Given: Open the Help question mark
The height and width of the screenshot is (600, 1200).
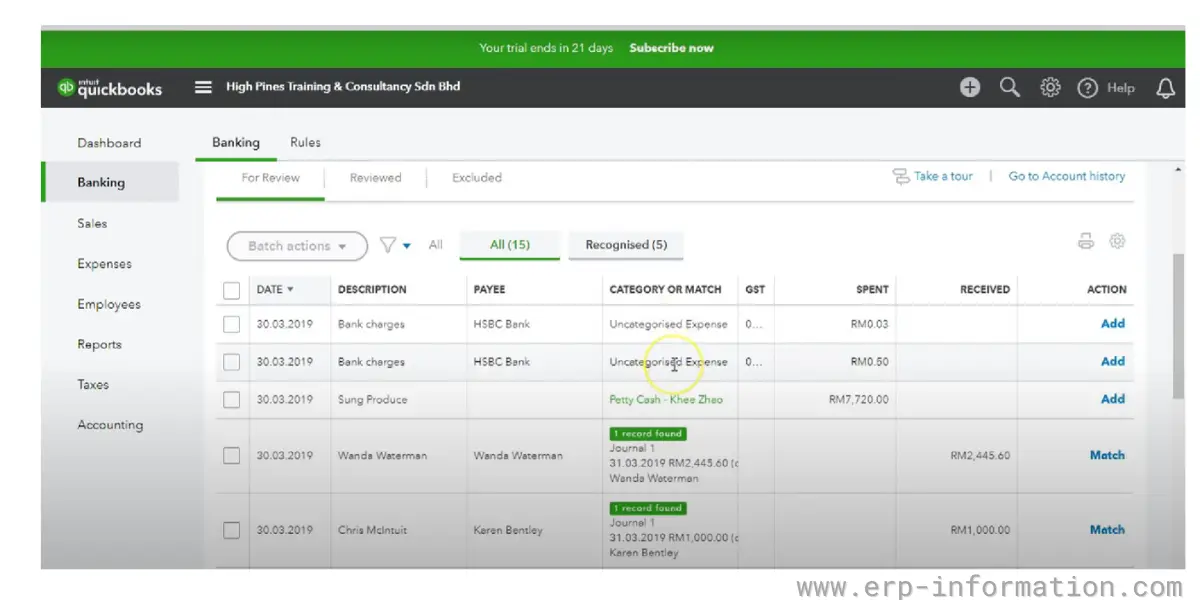Looking at the screenshot, I should click(x=1087, y=88).
